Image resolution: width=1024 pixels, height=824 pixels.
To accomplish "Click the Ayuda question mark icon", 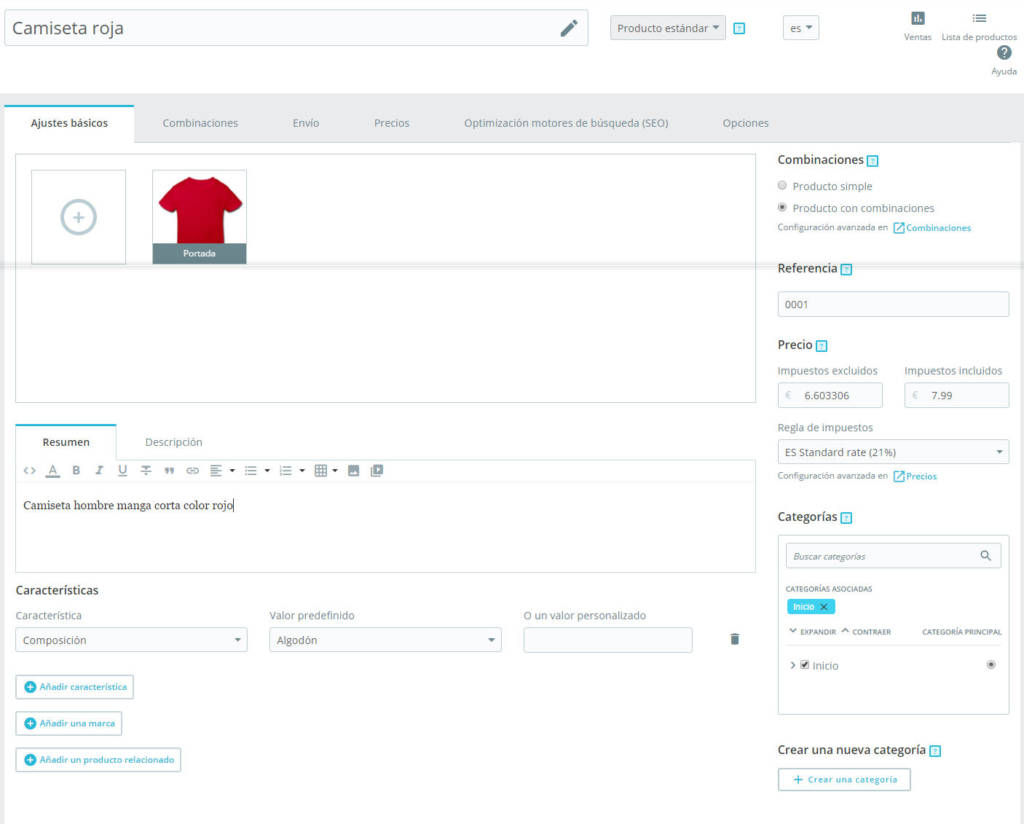I will point(1004,53).
